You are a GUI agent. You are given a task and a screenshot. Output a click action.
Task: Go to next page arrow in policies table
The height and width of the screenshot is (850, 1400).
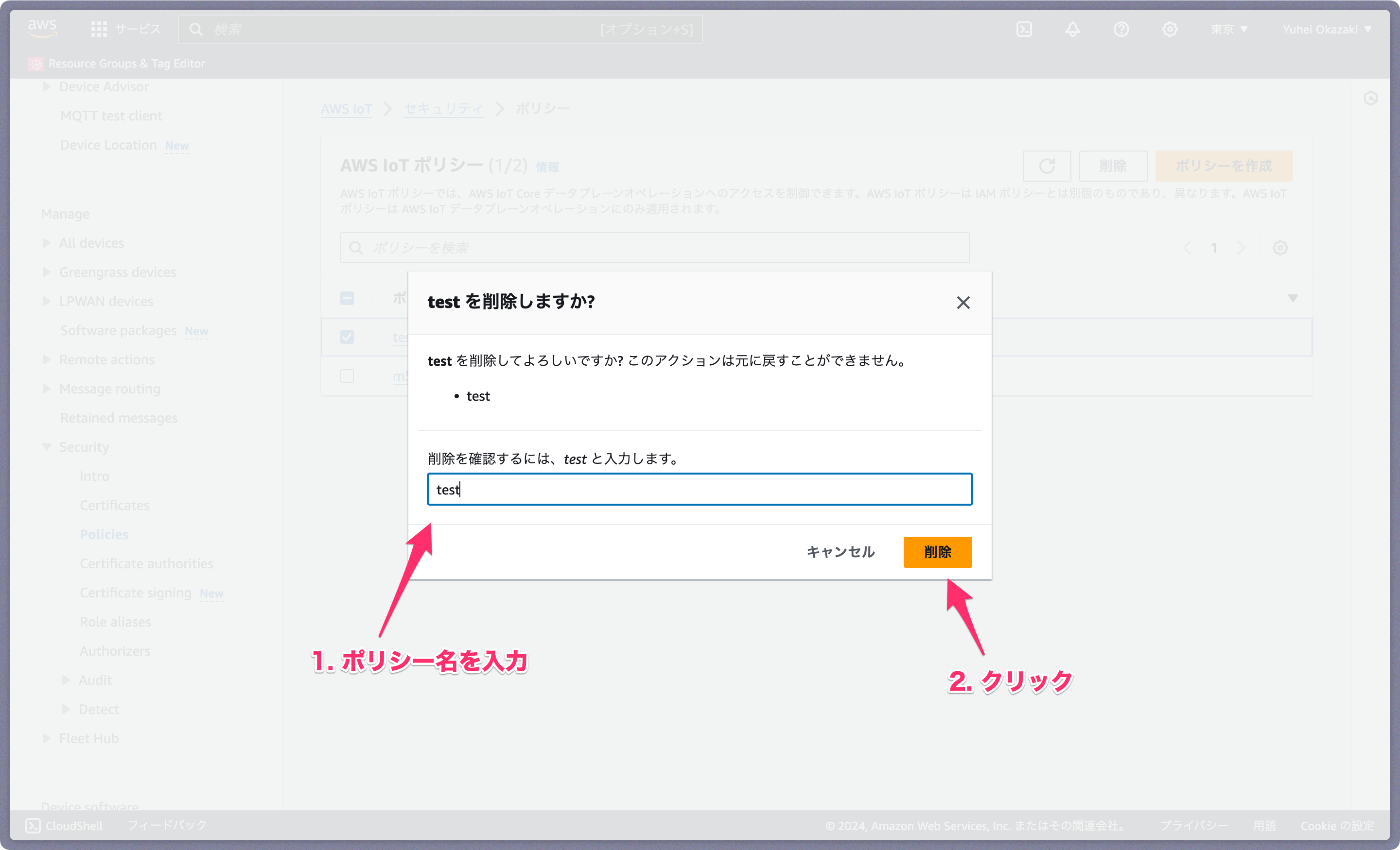pos(1241,248)
